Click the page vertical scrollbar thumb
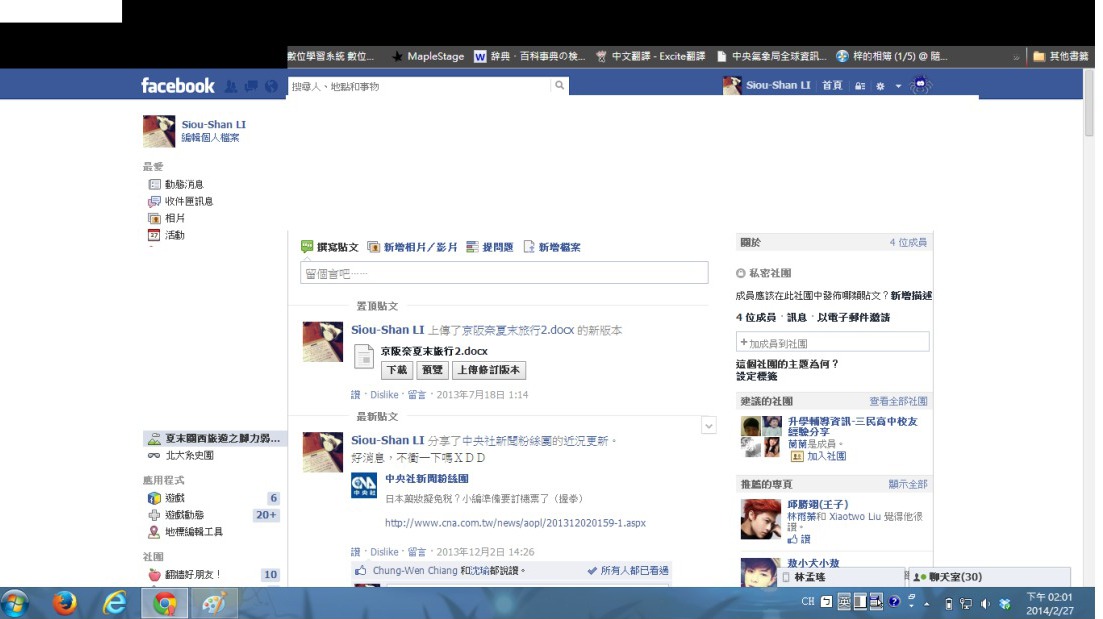Viewport: 1103px width, 619px height. (1089, 103)
